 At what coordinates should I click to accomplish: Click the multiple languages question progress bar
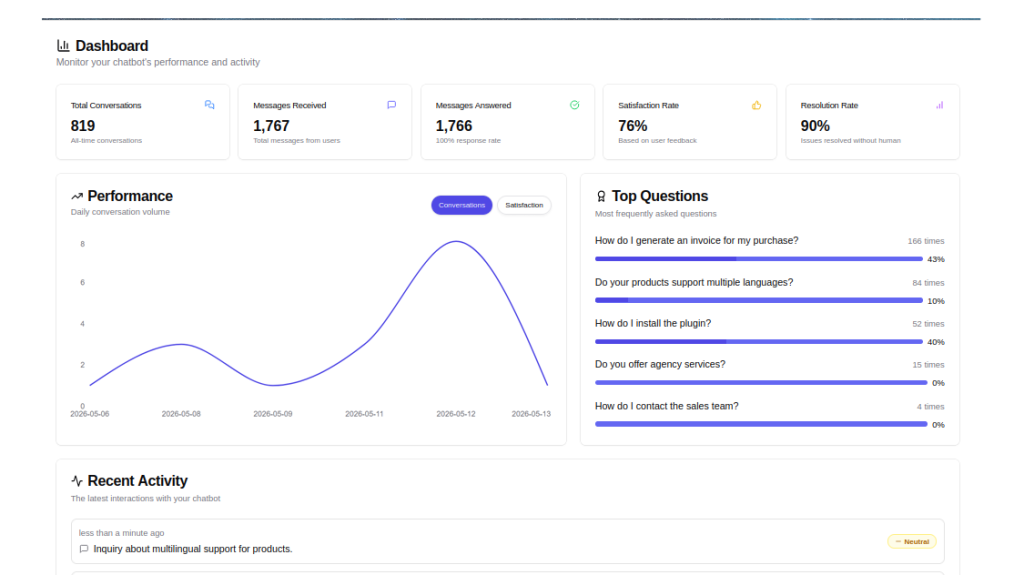click(x=759, y=301)
